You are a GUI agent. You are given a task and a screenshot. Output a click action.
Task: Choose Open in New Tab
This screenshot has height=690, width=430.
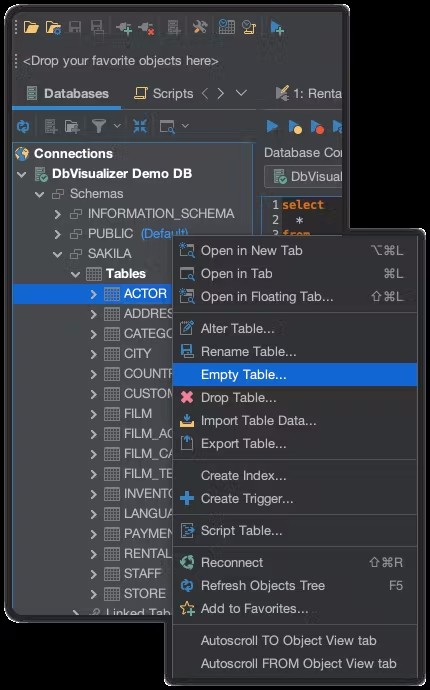coord(294,251)
